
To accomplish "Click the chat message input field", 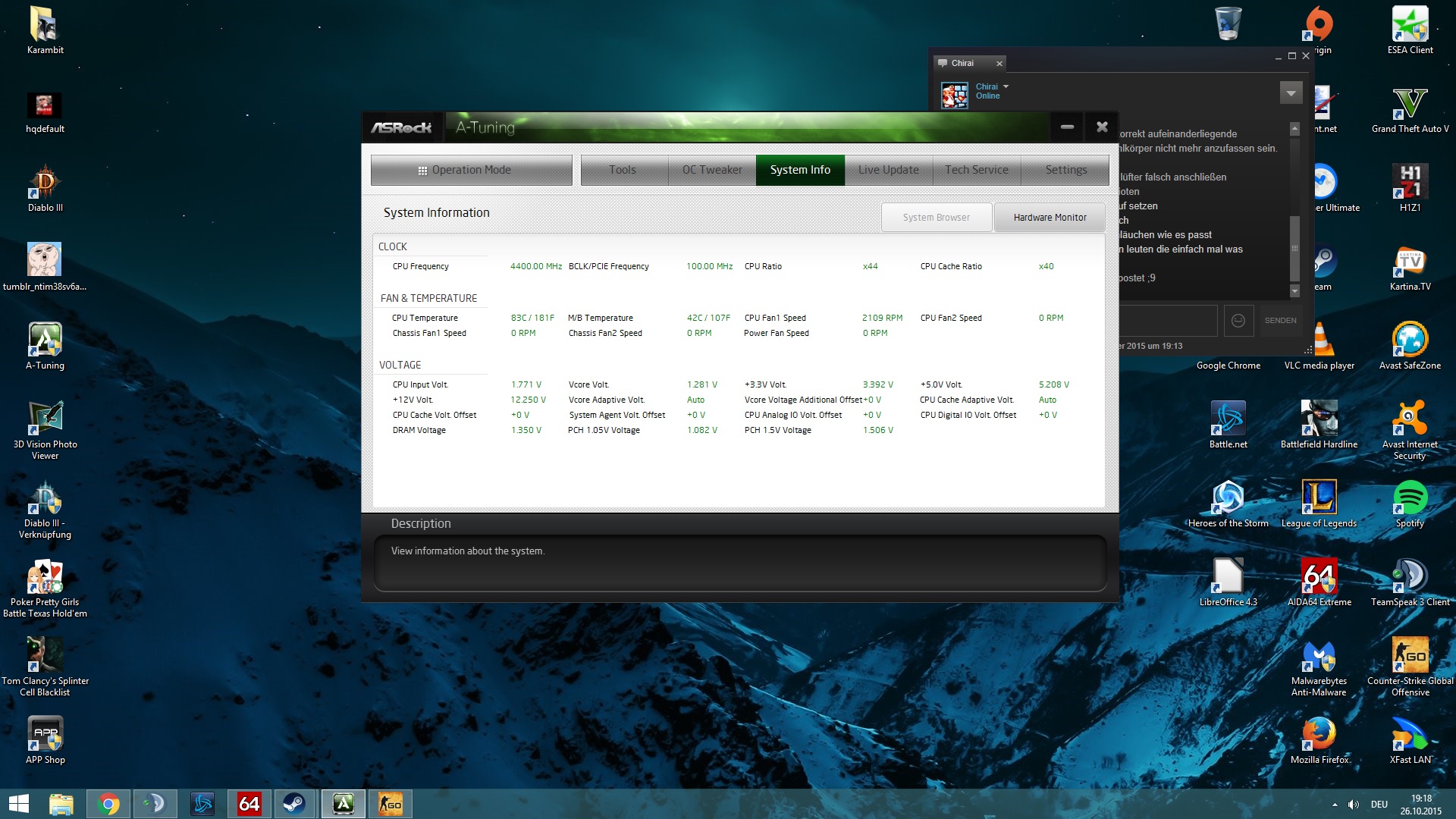I will (1168, 321).
